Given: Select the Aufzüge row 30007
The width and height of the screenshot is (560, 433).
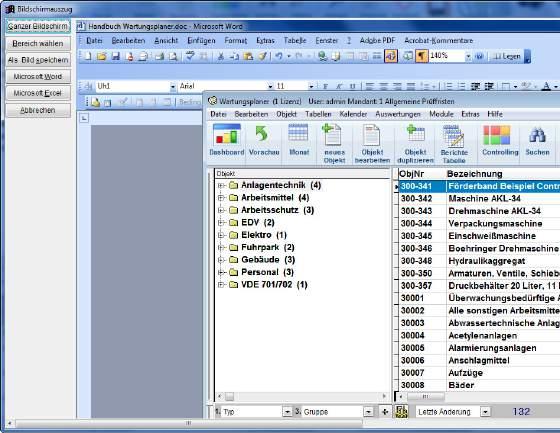Looking at the screenshot, I should point(479,373).
